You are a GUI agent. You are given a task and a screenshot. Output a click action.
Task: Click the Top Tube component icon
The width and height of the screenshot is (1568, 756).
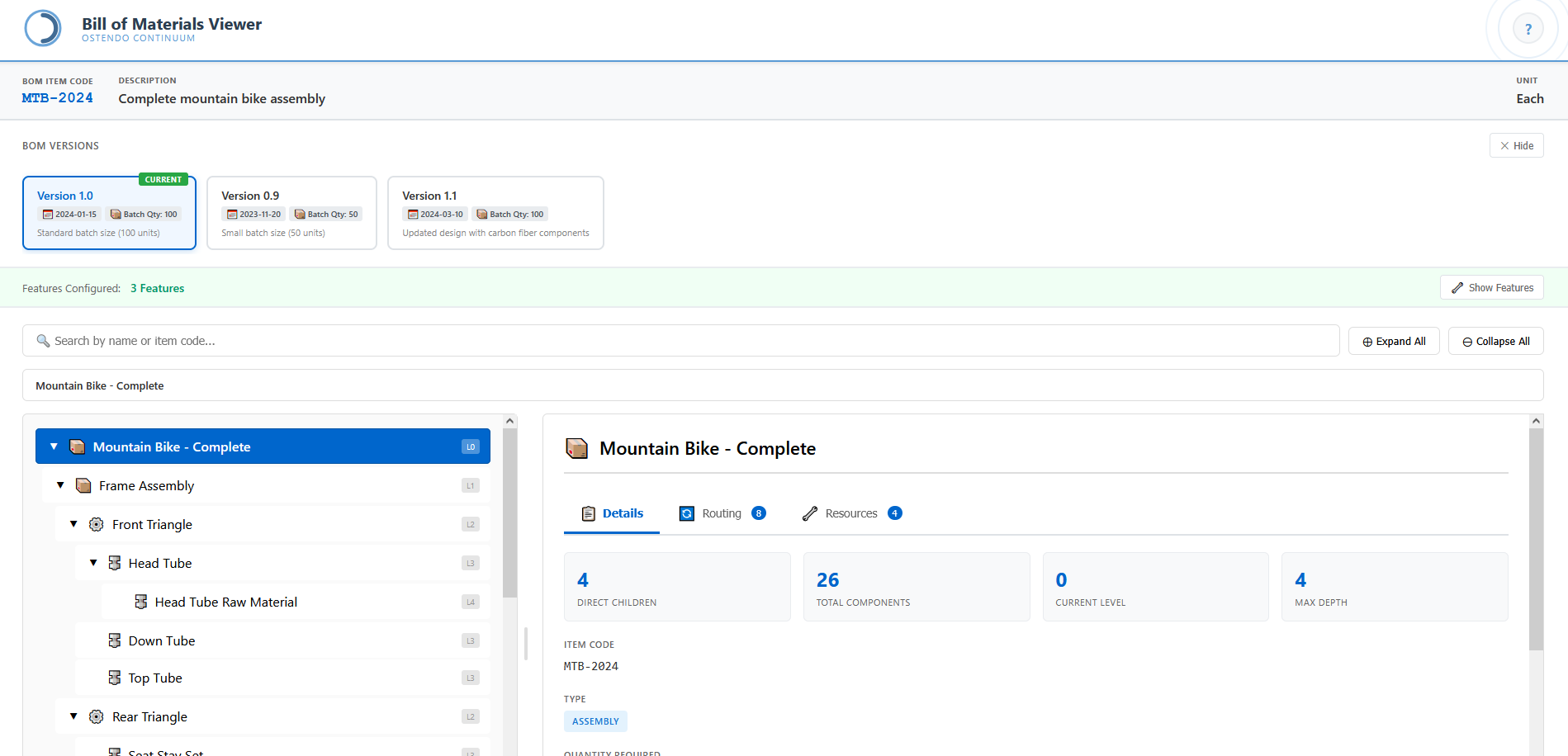115,678
